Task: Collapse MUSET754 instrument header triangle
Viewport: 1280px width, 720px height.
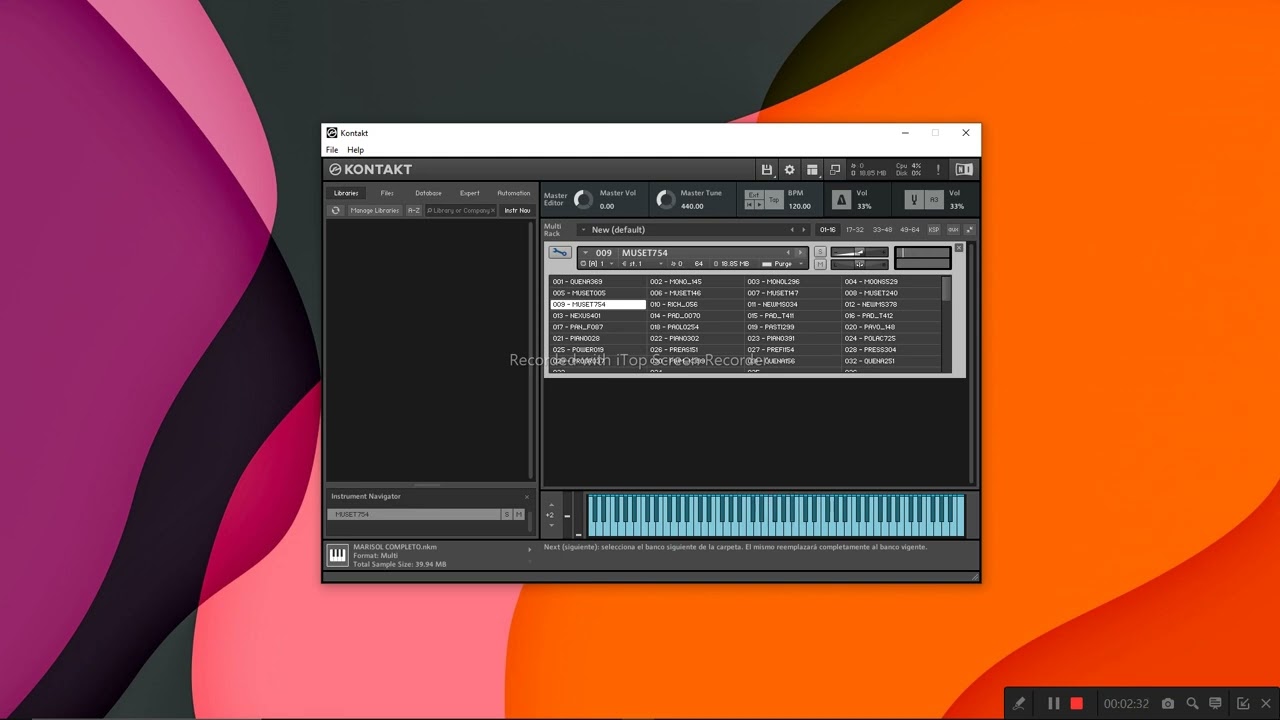Action: (585, 253)
